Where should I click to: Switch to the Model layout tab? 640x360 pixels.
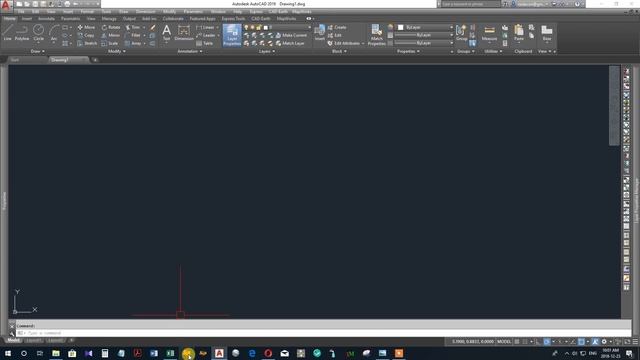click(13, 340)
